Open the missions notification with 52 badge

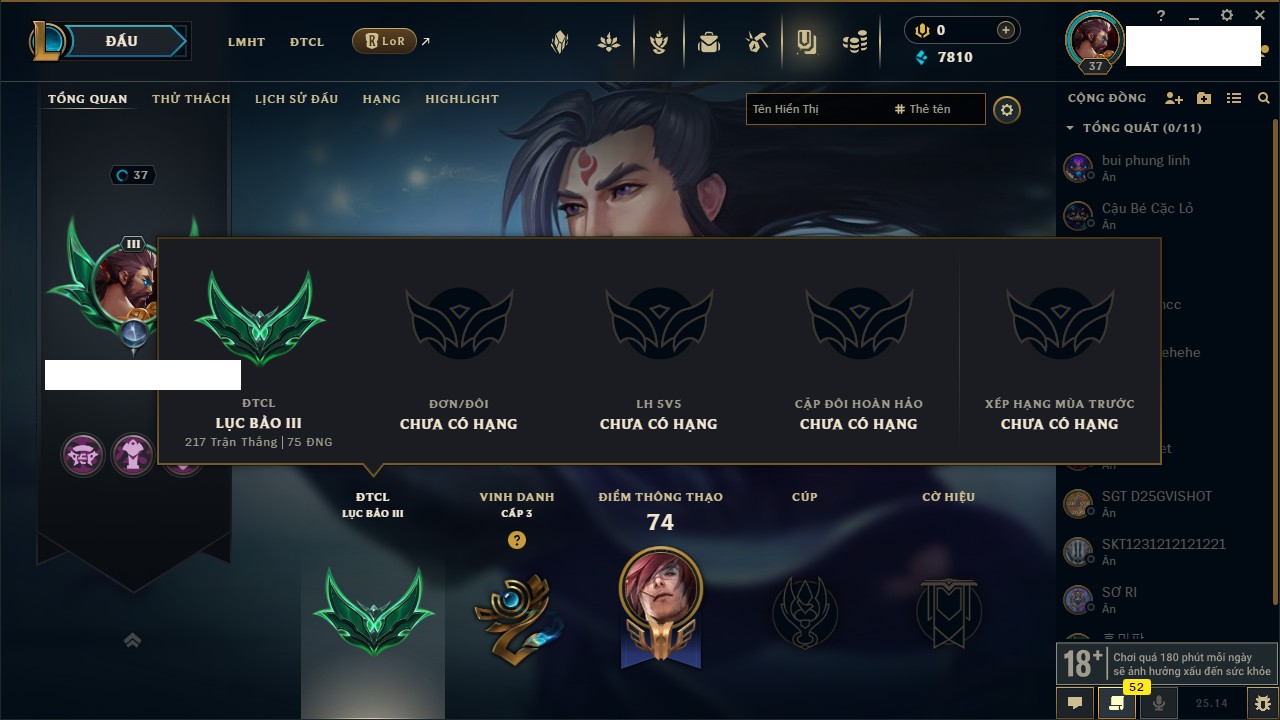coord(1117,703)
